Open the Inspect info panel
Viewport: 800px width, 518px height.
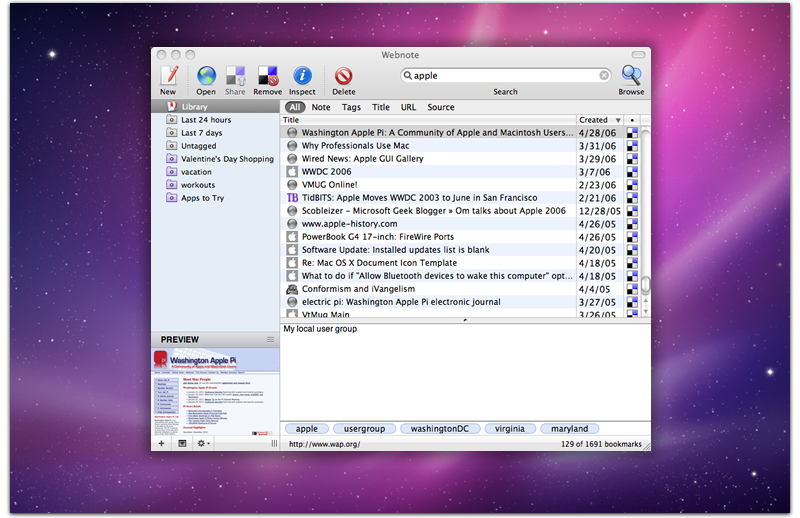(x=302, y=76)
